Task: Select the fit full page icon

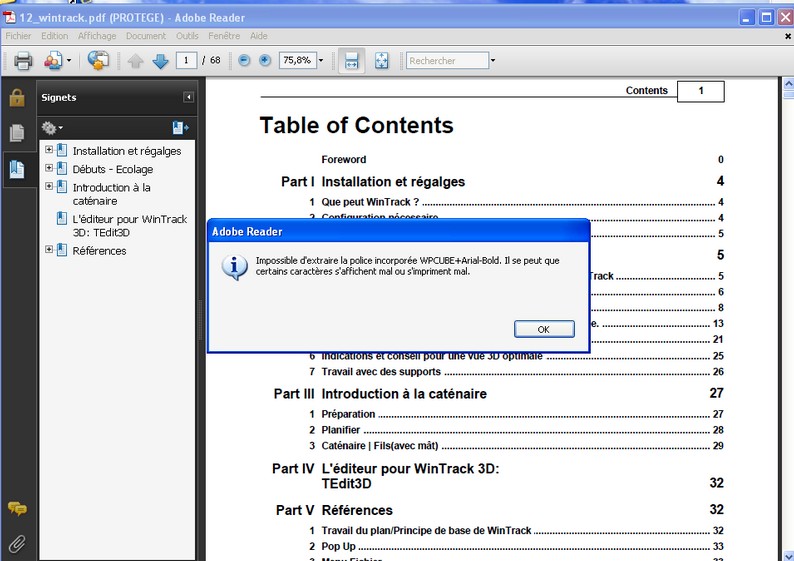Action: [x=381, y=61]
